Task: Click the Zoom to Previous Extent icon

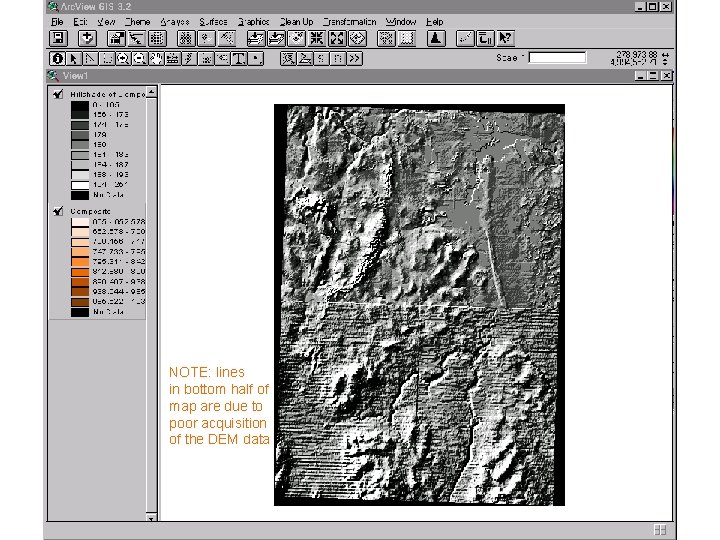Action: 357,38
